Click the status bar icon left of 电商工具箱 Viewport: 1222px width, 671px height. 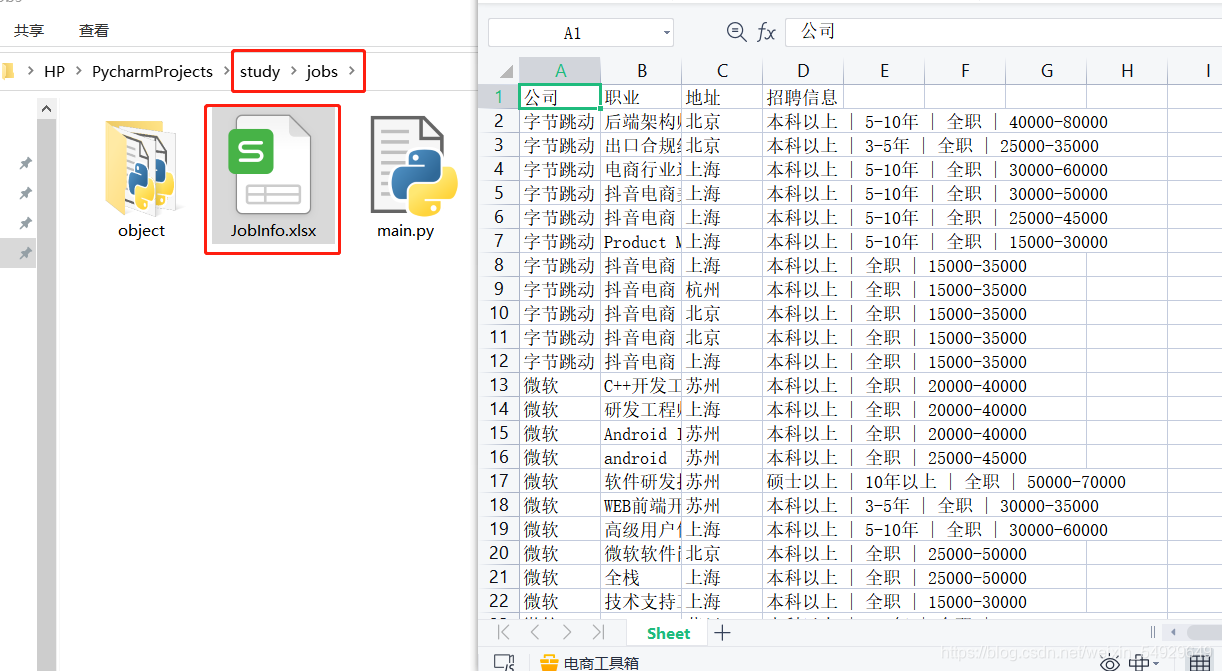click(505, 662)
